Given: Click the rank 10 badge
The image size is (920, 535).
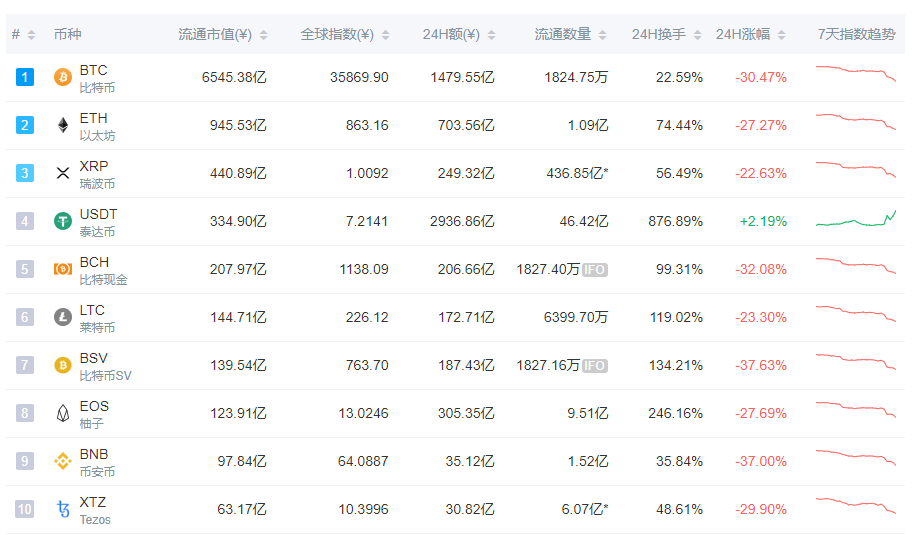Looking at the screenshot, I should point(25,509).
